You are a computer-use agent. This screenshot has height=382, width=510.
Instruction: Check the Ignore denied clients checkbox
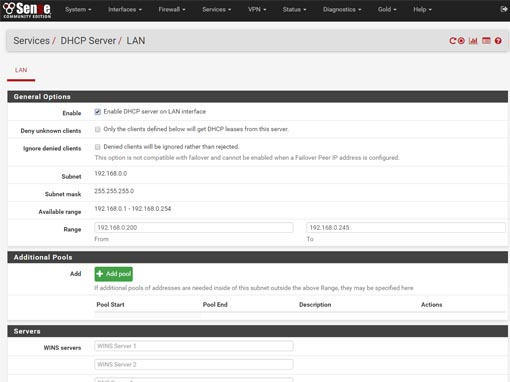[98, 147]
